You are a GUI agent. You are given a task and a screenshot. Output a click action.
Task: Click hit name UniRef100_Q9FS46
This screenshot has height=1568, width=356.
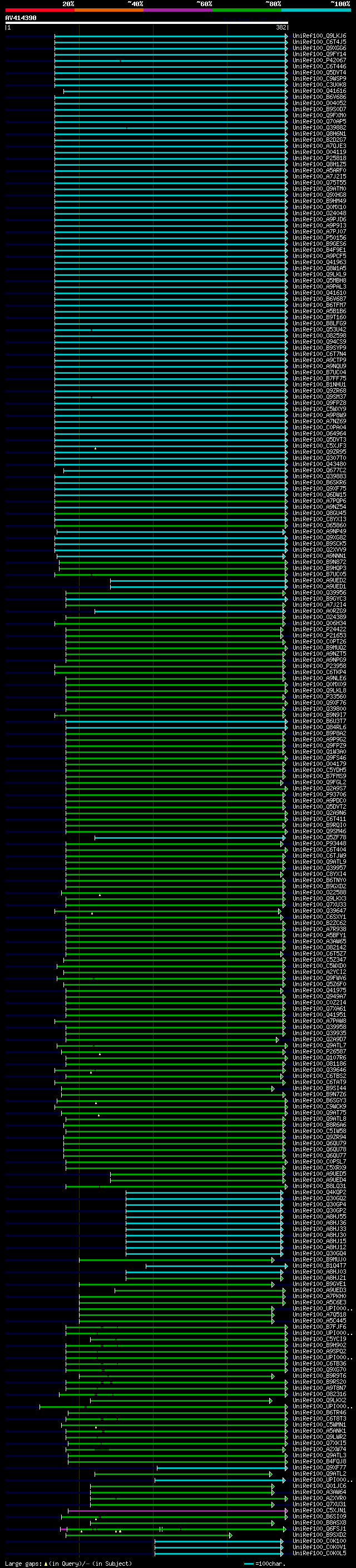click(x=319, y=758)
